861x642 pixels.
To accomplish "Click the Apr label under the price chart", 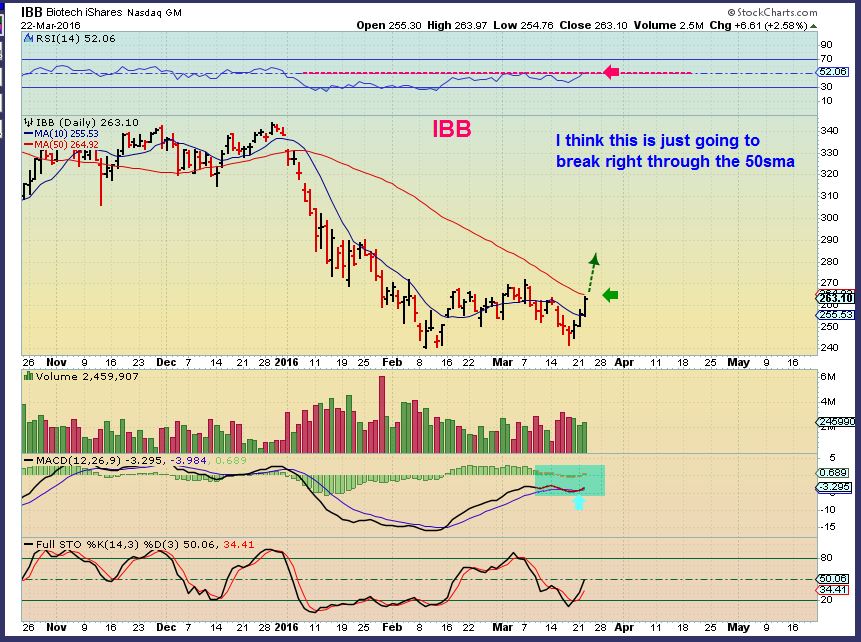I will click(624, 362).
